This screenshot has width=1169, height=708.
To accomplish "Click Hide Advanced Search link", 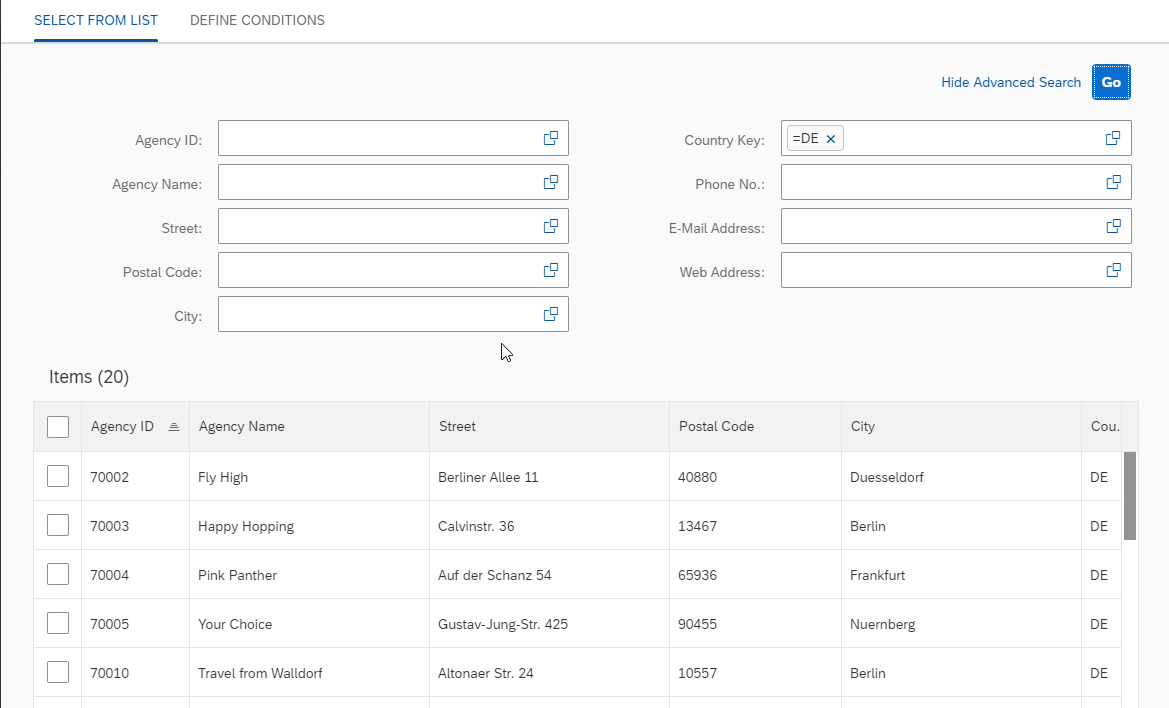I will [x=1011, y=82].
